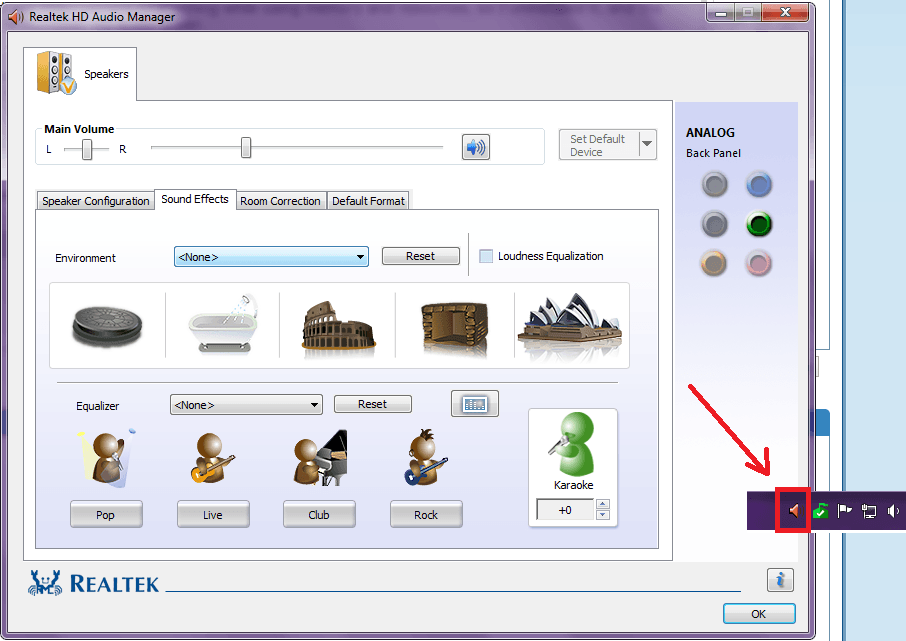Click the Realtek logo
The height and width of the screenshot is (641, 906).
tap(93, 583)
